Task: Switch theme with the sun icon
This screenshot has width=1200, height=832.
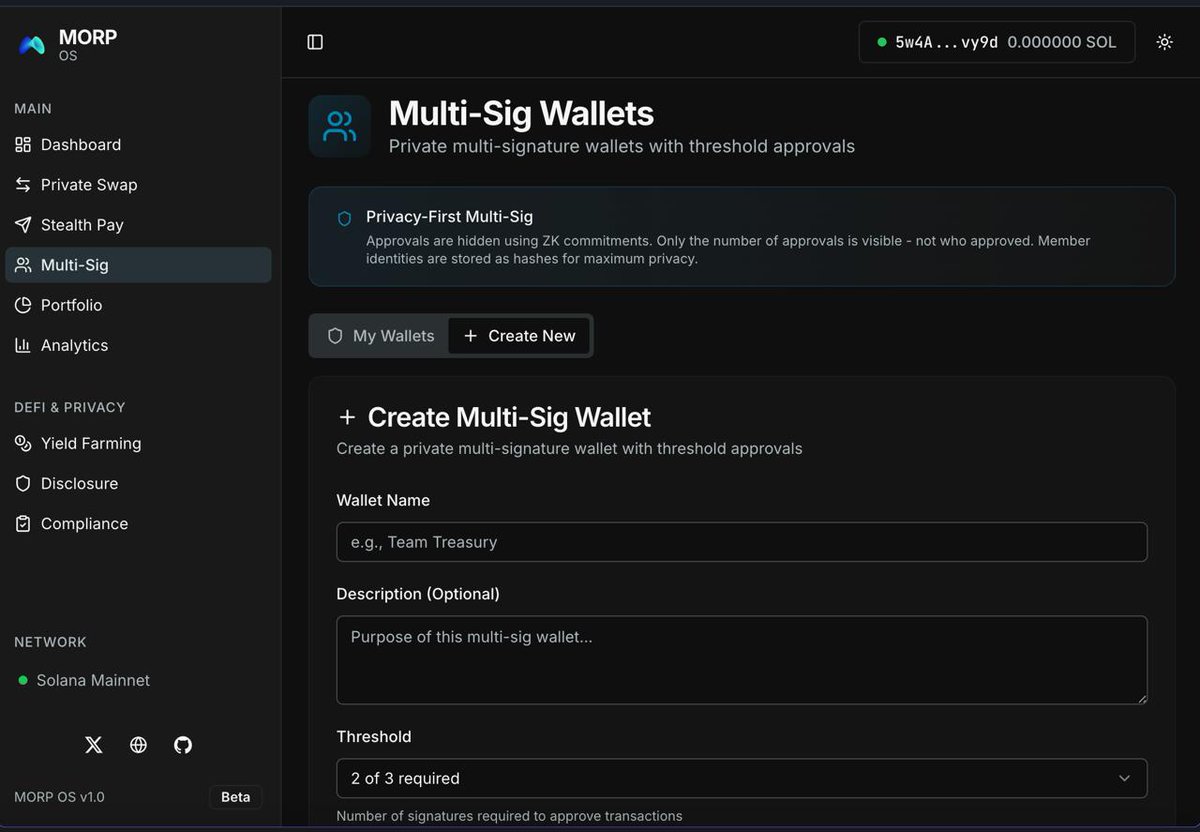Action: [x=1164, y=42]
